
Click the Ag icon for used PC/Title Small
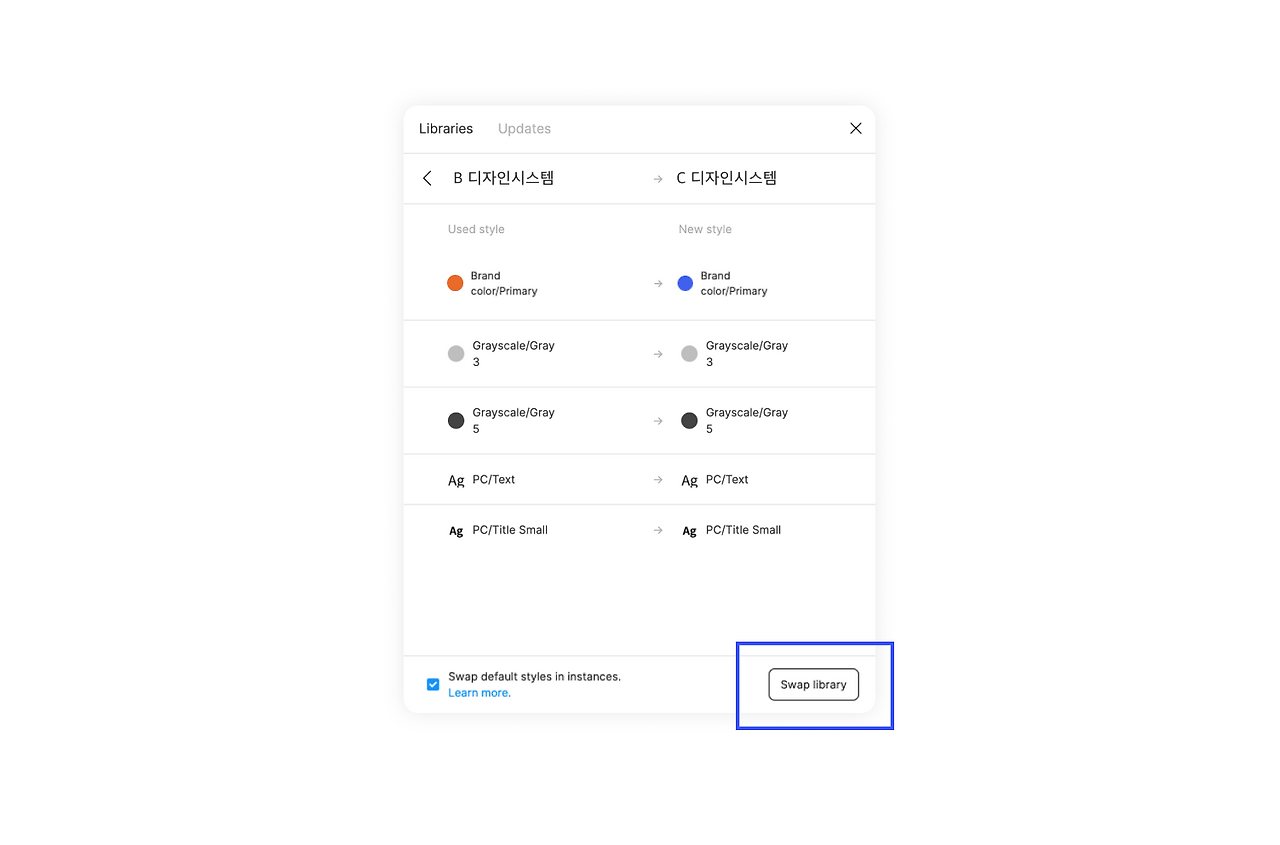(456, 531)
